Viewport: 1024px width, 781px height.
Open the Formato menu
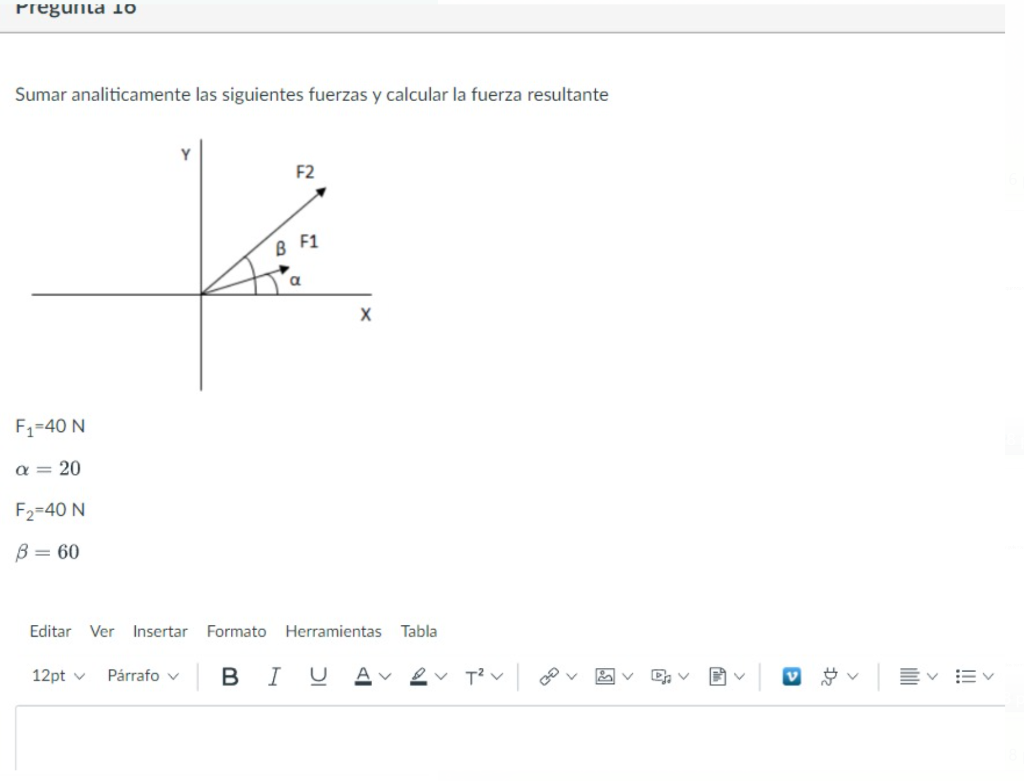[x=236, y=631]
